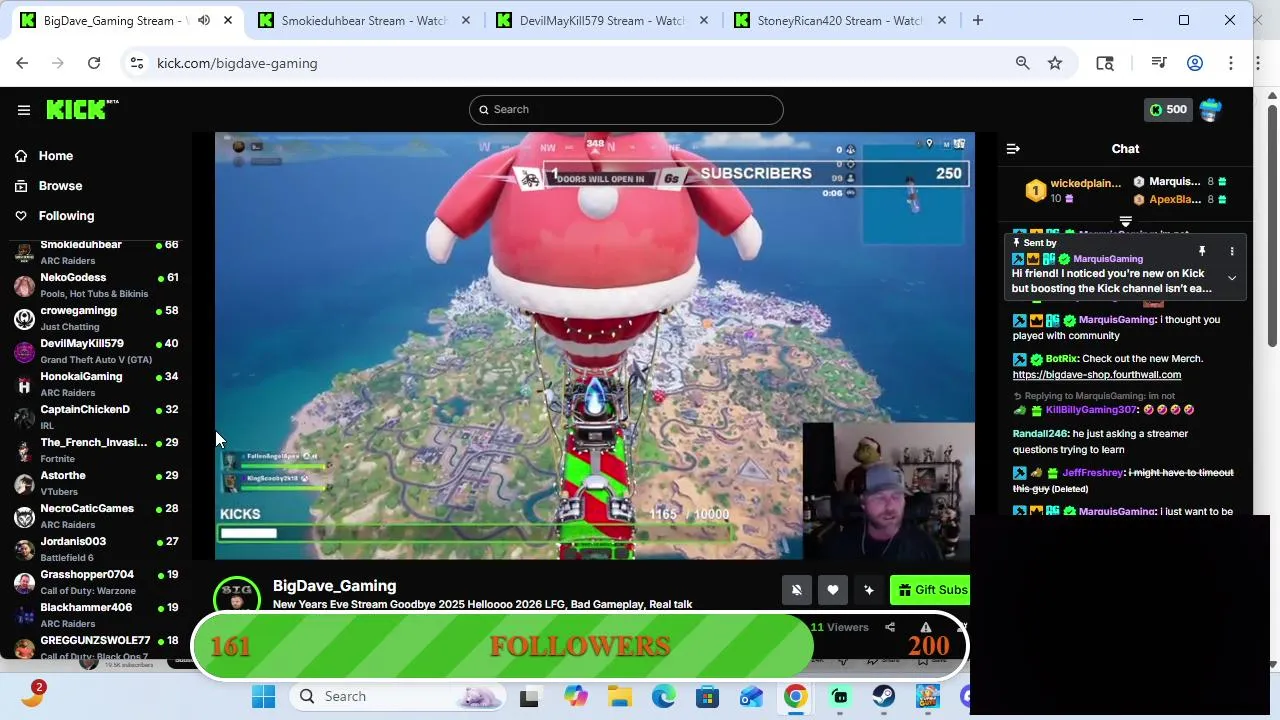This screenshot has width=1280, height=720.
Task: Open the Chrome profile icon
Action: pyautogui.click(x=1195, y=63)
